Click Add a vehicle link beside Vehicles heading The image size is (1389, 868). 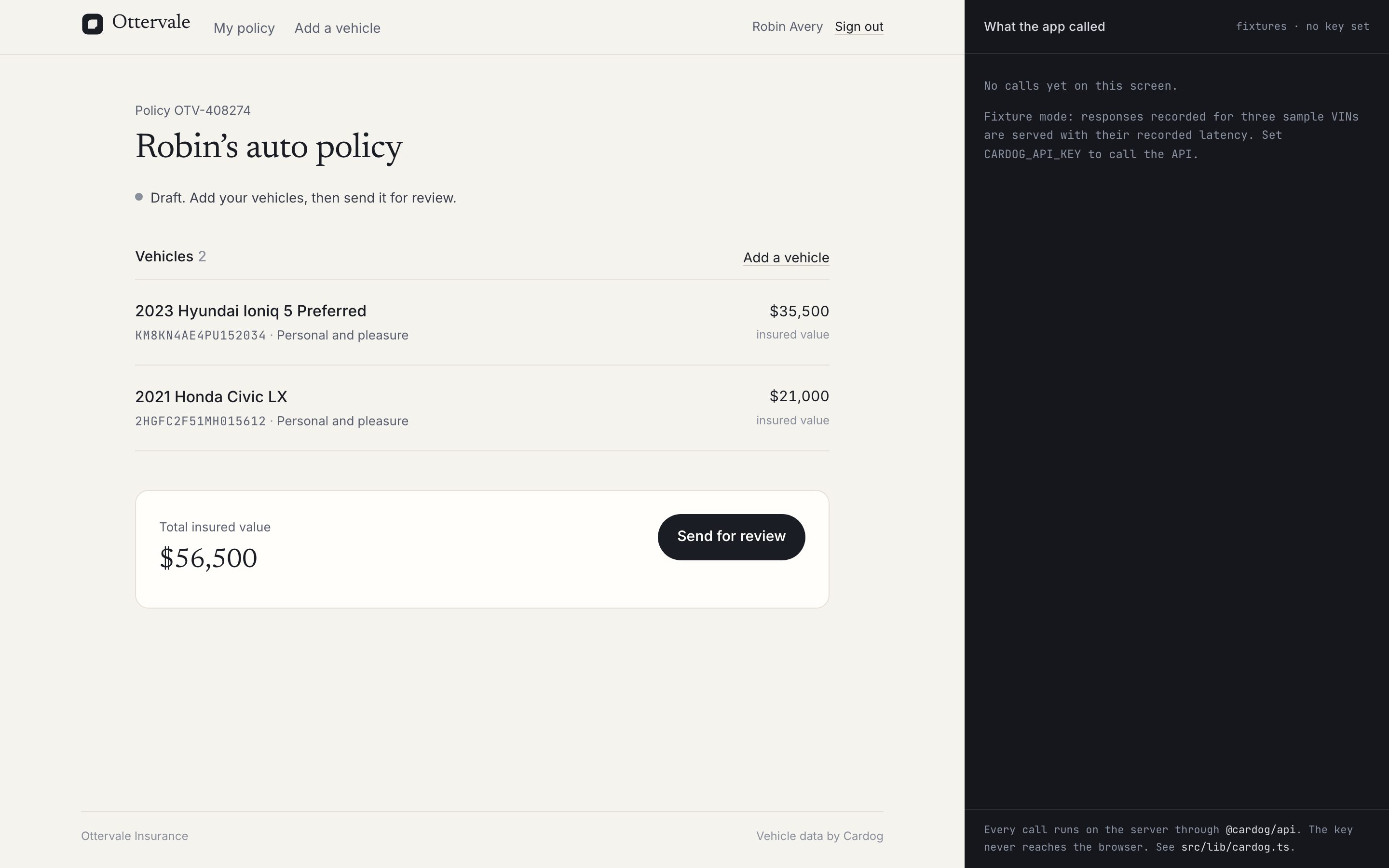[786, 258]
